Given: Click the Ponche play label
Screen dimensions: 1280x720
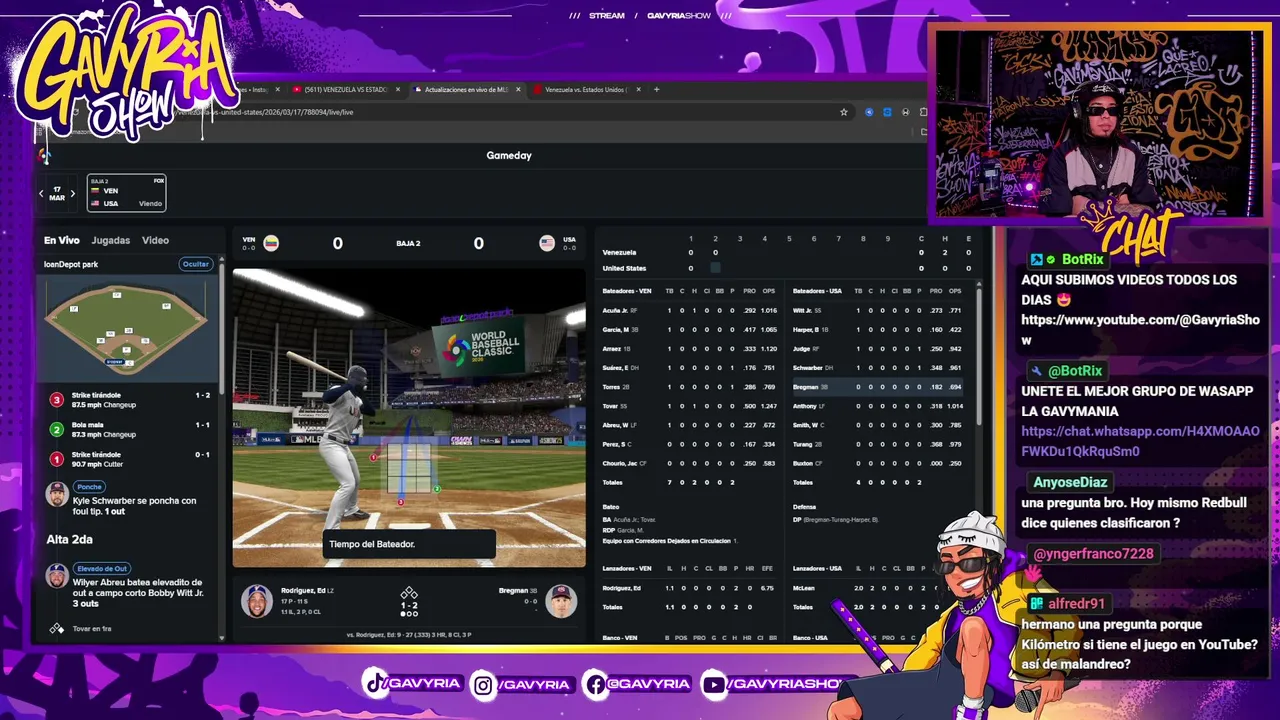Looking at the screenshot, I should (89, 487).
